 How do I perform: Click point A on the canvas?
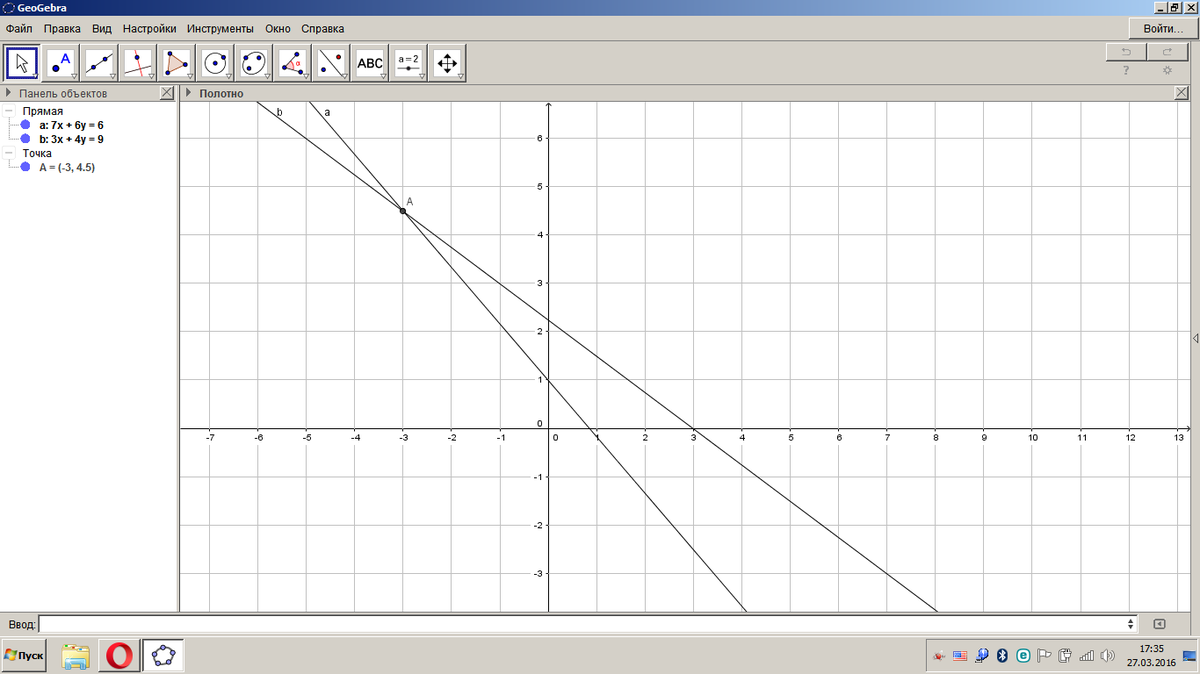[403, 210]
